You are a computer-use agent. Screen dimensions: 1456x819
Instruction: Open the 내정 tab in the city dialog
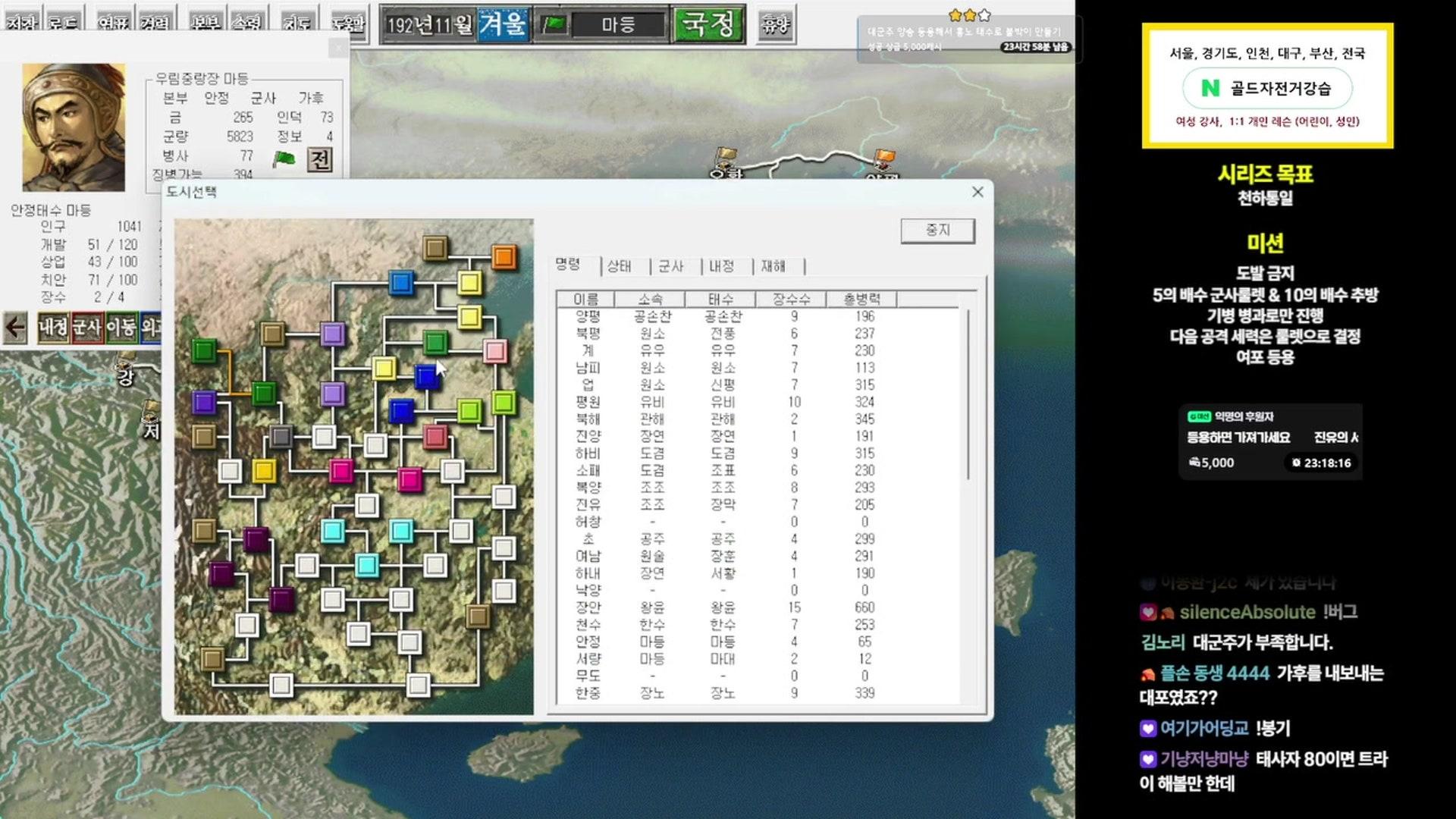coord(721,266)
